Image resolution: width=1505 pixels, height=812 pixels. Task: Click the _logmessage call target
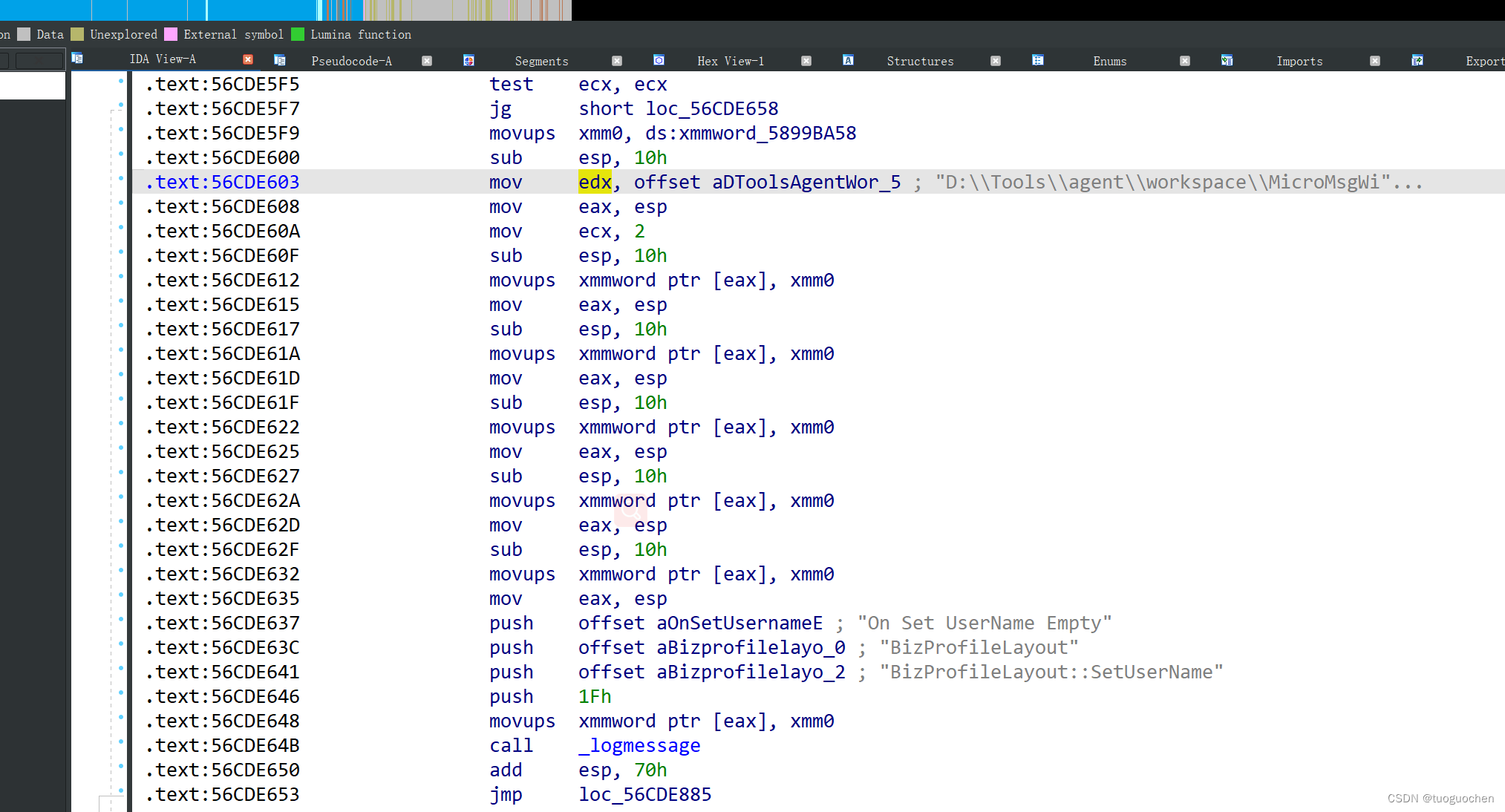coord(639,745)
